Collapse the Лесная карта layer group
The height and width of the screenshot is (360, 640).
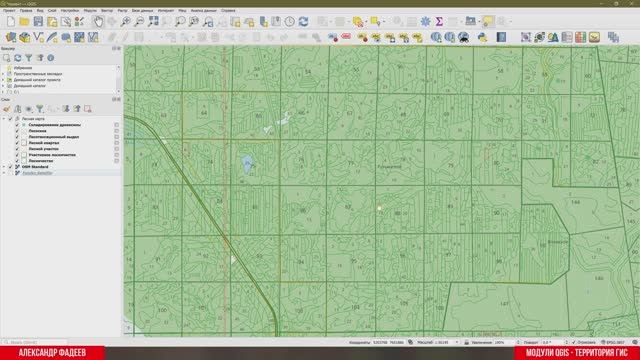coord(4,119)
